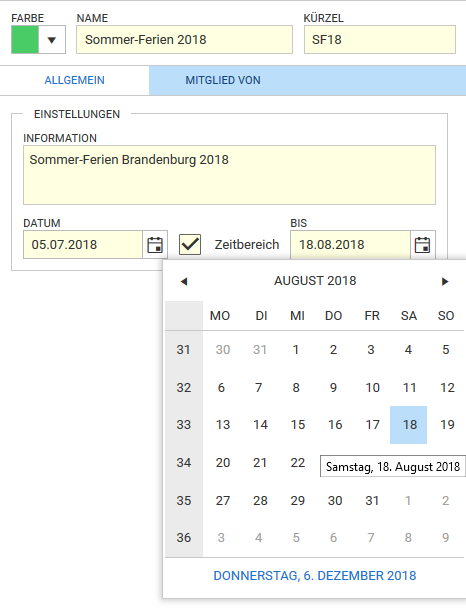Expand the FARBE color dropdown arrow
The height and width of the screenshot is (616, 466).
tap(51, 40)
